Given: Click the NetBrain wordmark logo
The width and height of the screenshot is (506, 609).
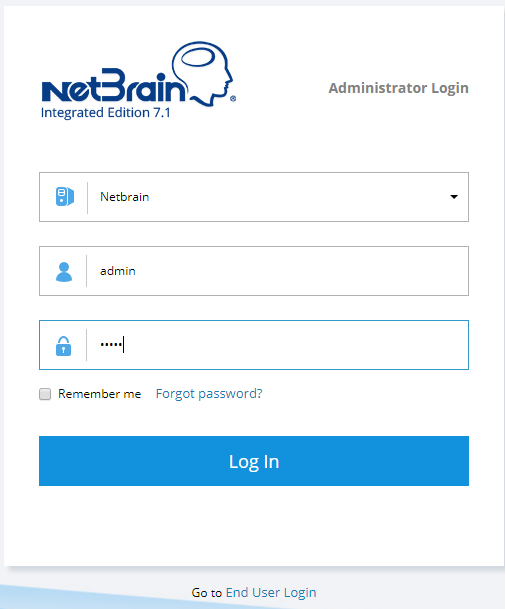Looking at the screenshot, I should point(113,85).
